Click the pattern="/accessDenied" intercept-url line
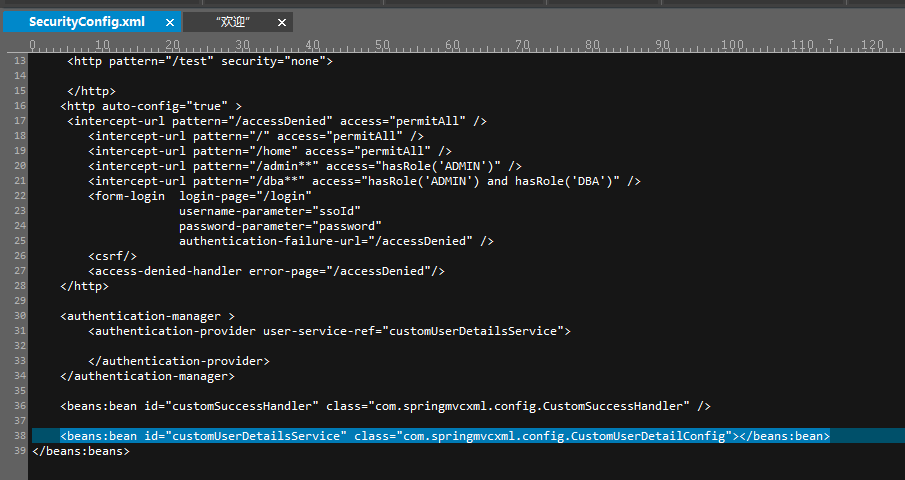This screenshot has width=905, height=480. coord(277,121)
